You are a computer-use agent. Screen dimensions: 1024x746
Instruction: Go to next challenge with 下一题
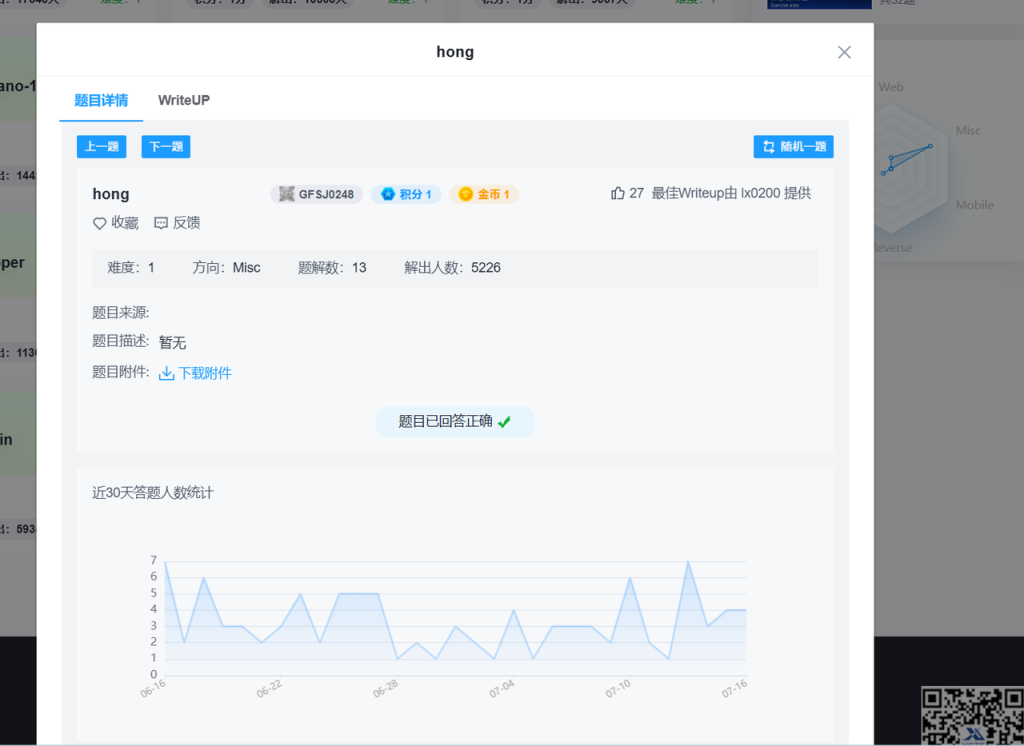(166, 147)
